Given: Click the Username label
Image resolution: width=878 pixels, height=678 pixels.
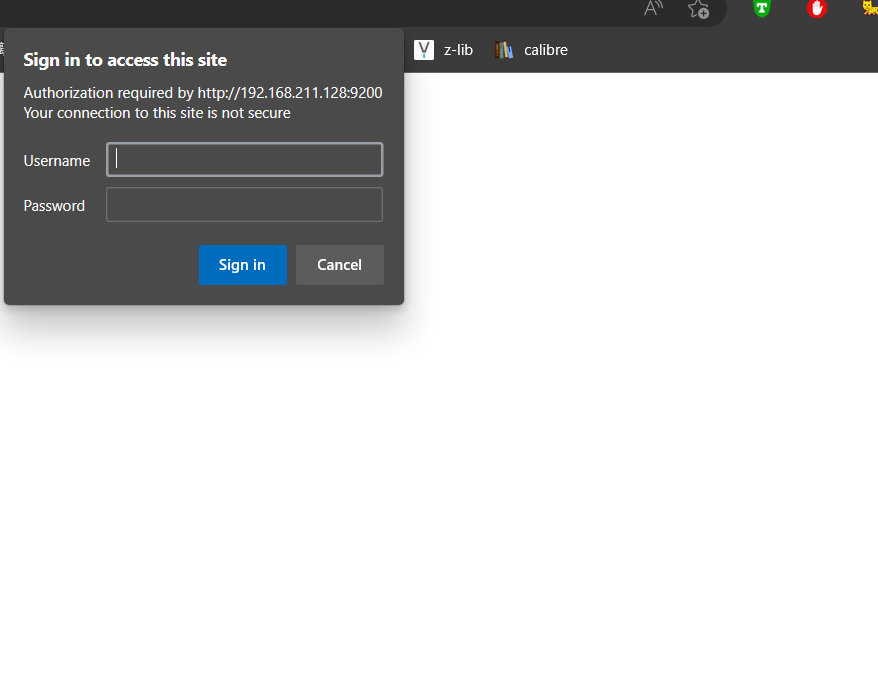Looking at the screenshot, I should [57, 161].
